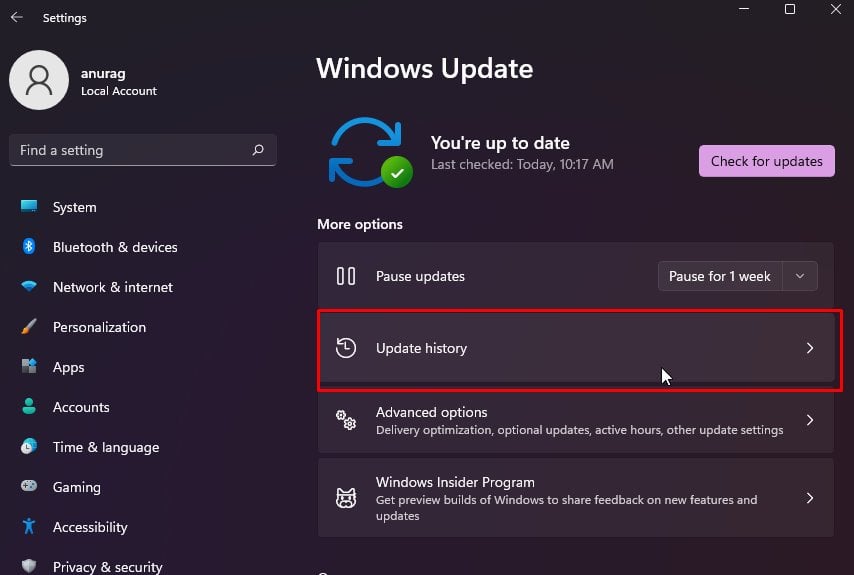Select Time & language in the sidebar

coord(105,447)
